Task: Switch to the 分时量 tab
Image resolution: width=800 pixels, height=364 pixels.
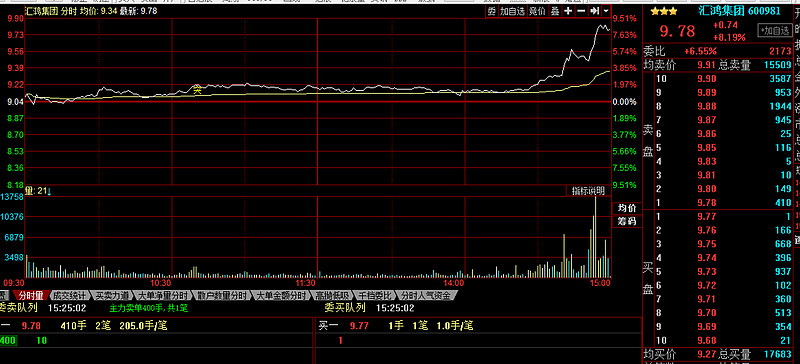Action: pyautogui.click(x=31, y=296)
